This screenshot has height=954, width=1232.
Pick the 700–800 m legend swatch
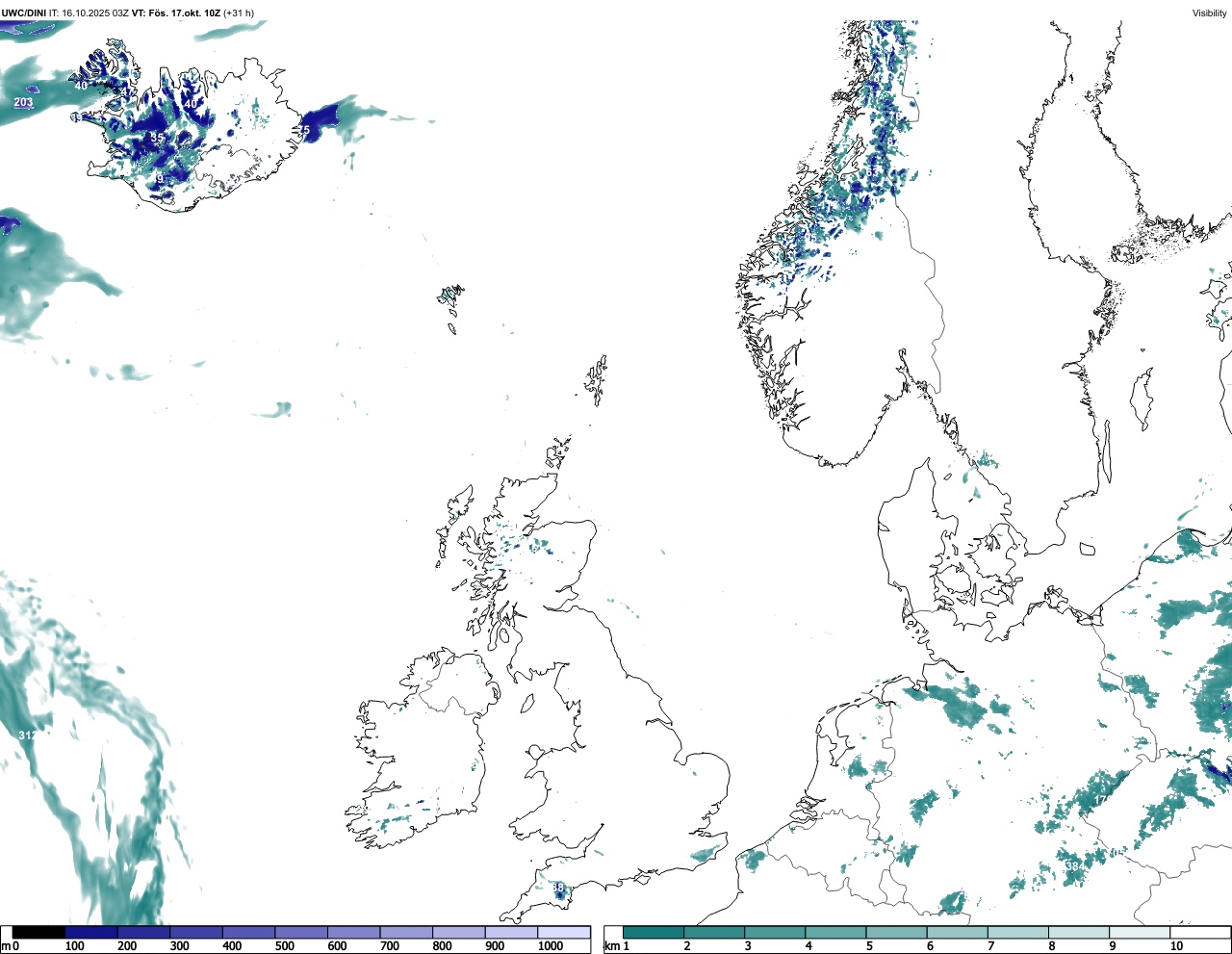(406, 932)
